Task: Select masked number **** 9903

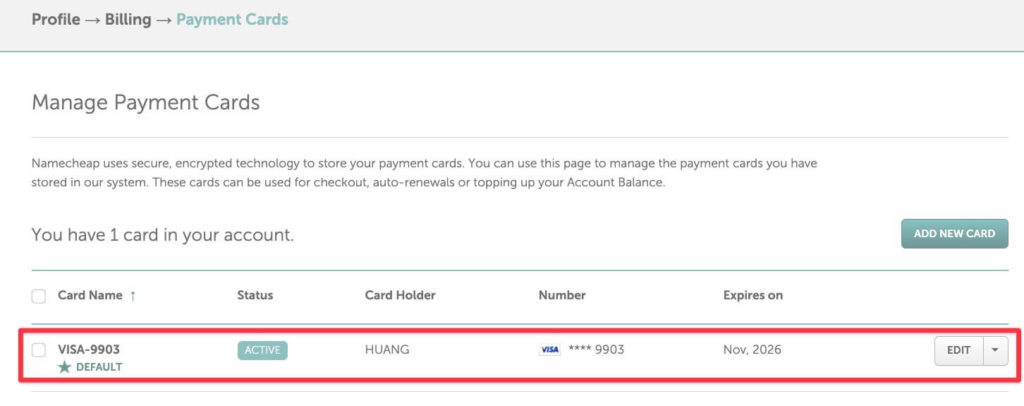Action: click(x=596, y=350)
